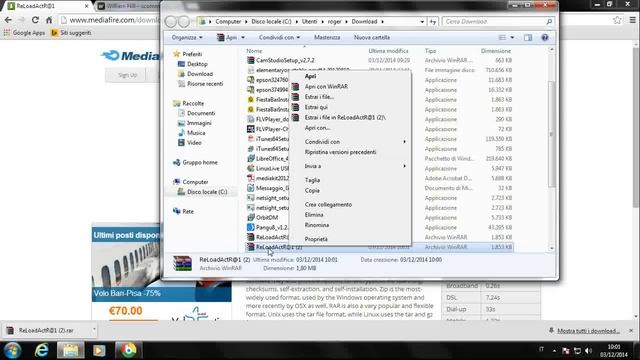Open Chrome from the taskbar
Screen dimensions: 640x360
(128, 350)
